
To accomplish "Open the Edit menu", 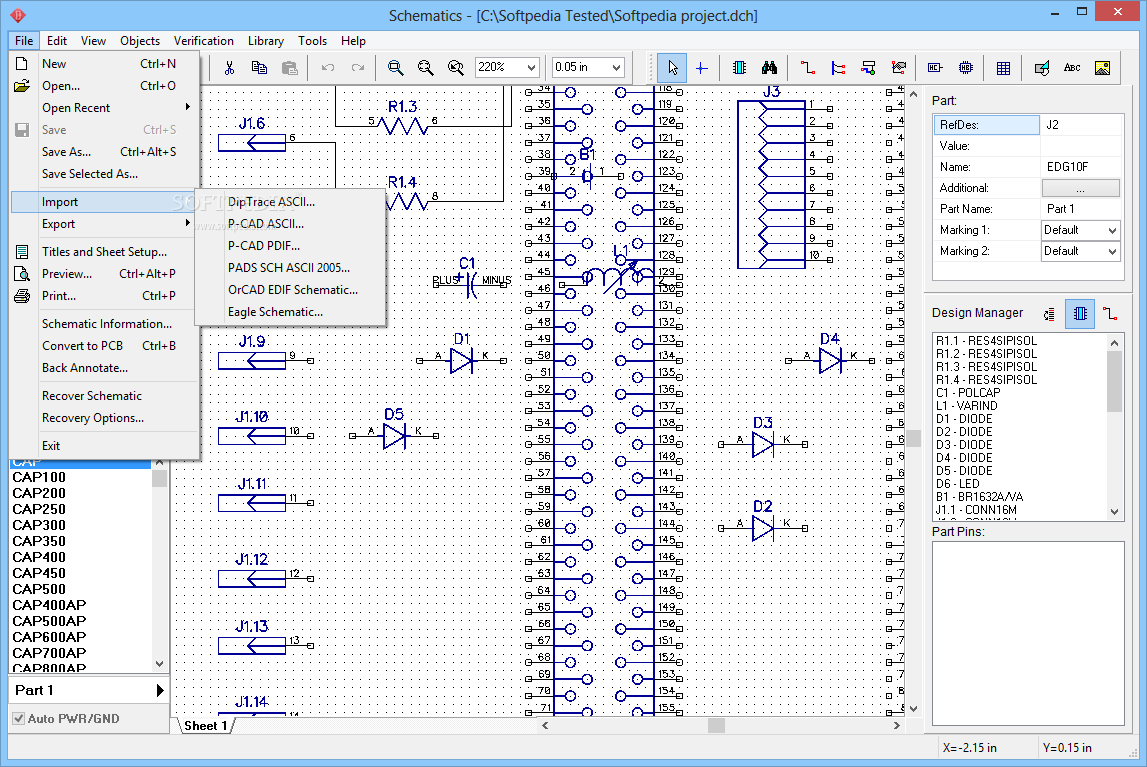I will 56,41.
